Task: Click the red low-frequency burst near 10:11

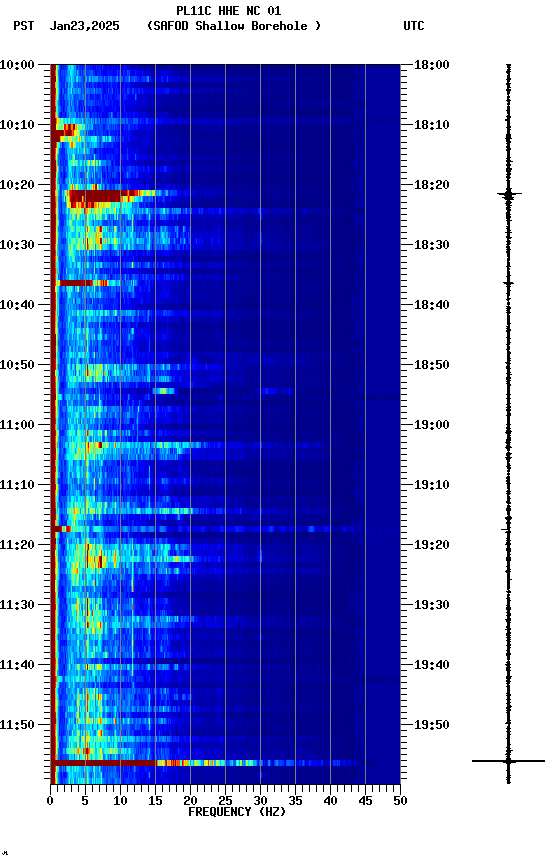Action: pyautogui.click(x=65, y=133)
